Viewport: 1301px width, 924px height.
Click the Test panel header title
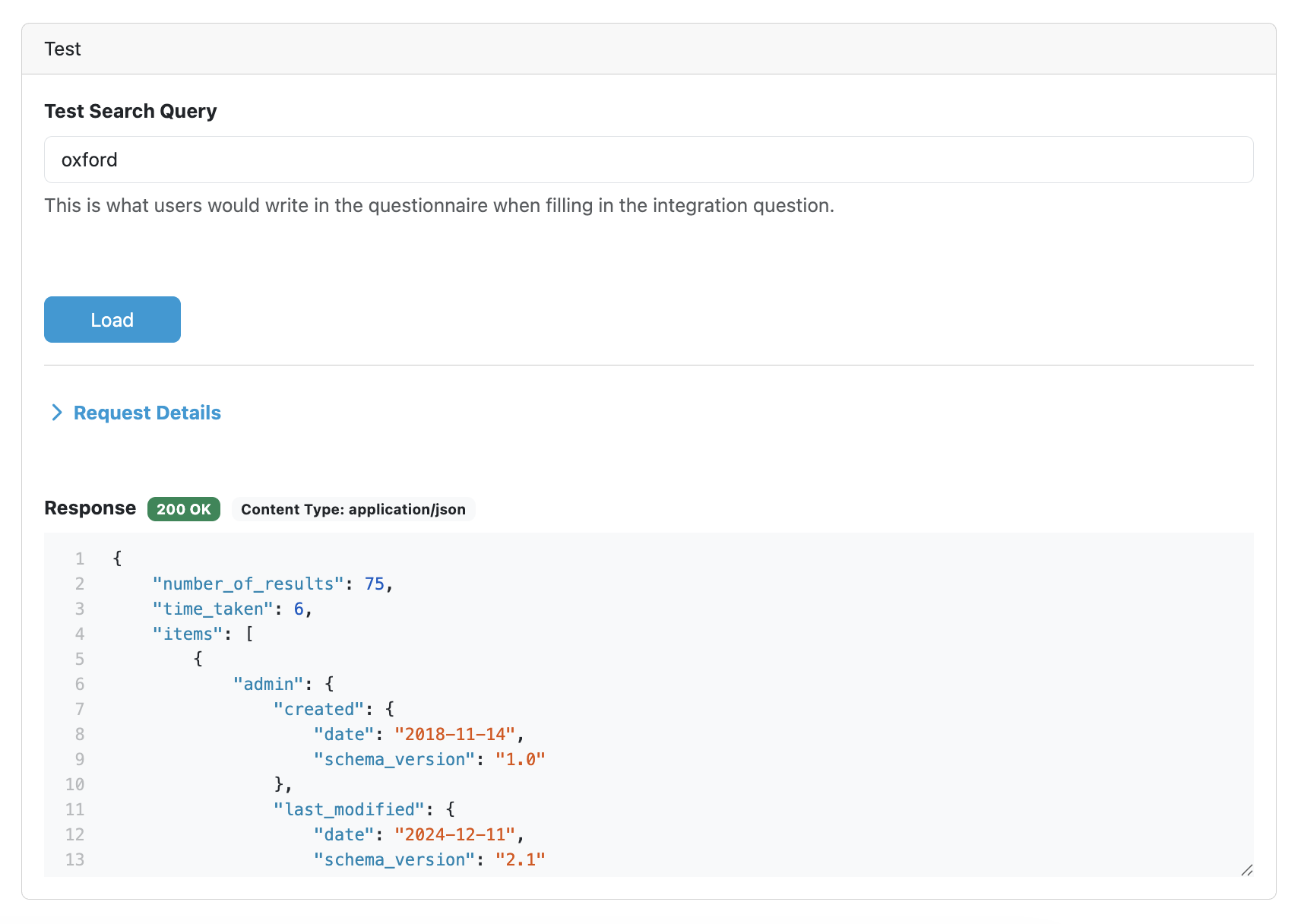[62, 49]
